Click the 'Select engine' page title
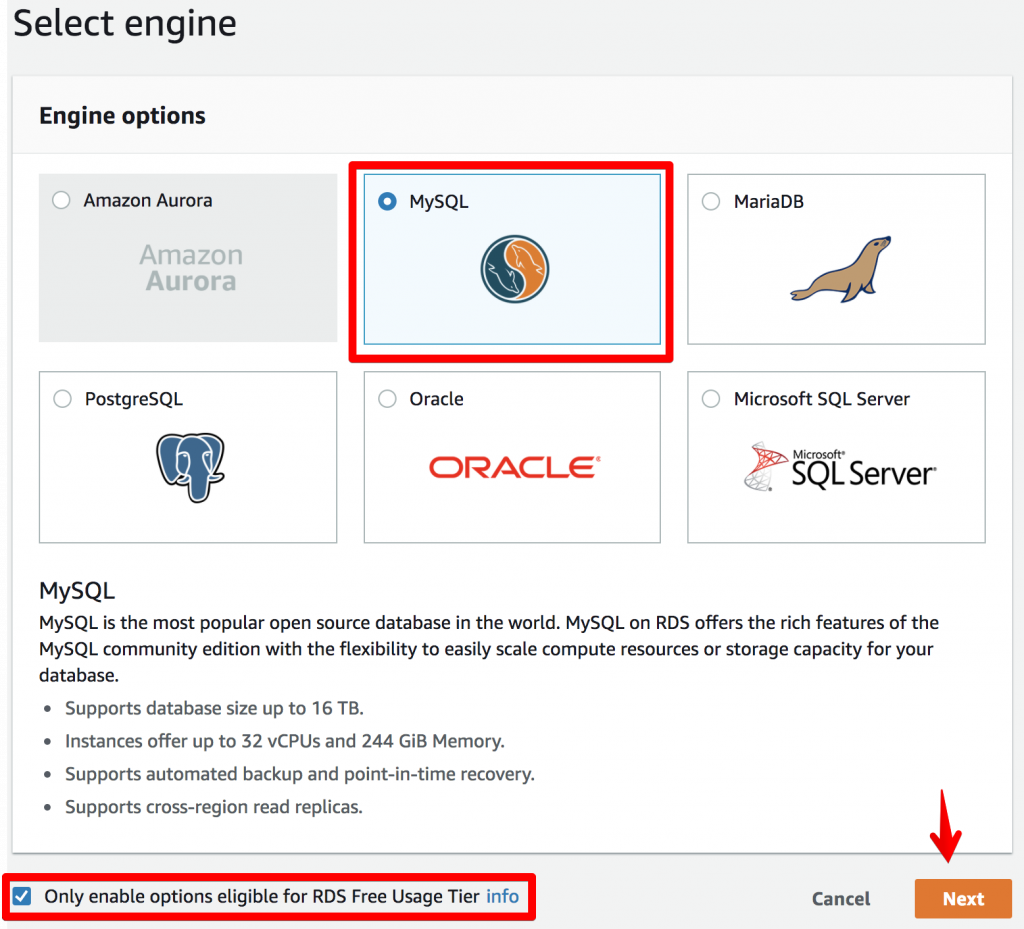The height and width of the screenshot is (929, 1024). pos(125,24)
